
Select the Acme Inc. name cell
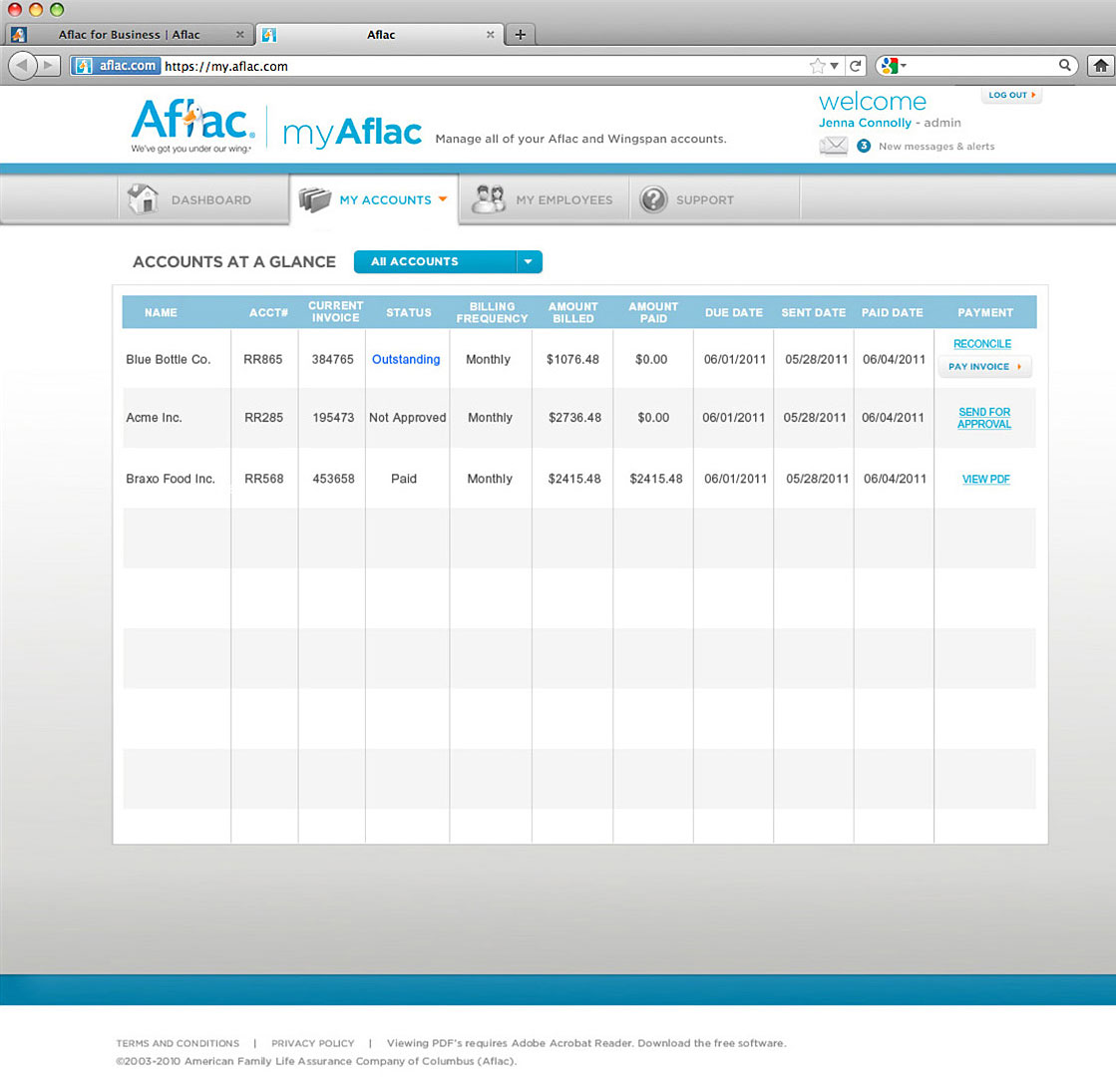[x=154, y=418]
